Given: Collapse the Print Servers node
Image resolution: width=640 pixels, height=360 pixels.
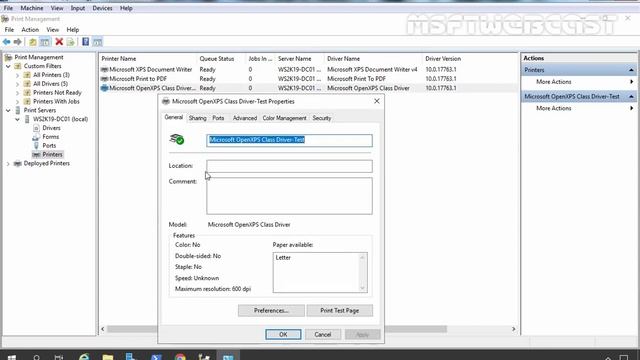Looking at the screenshot, I should (8, 110).
